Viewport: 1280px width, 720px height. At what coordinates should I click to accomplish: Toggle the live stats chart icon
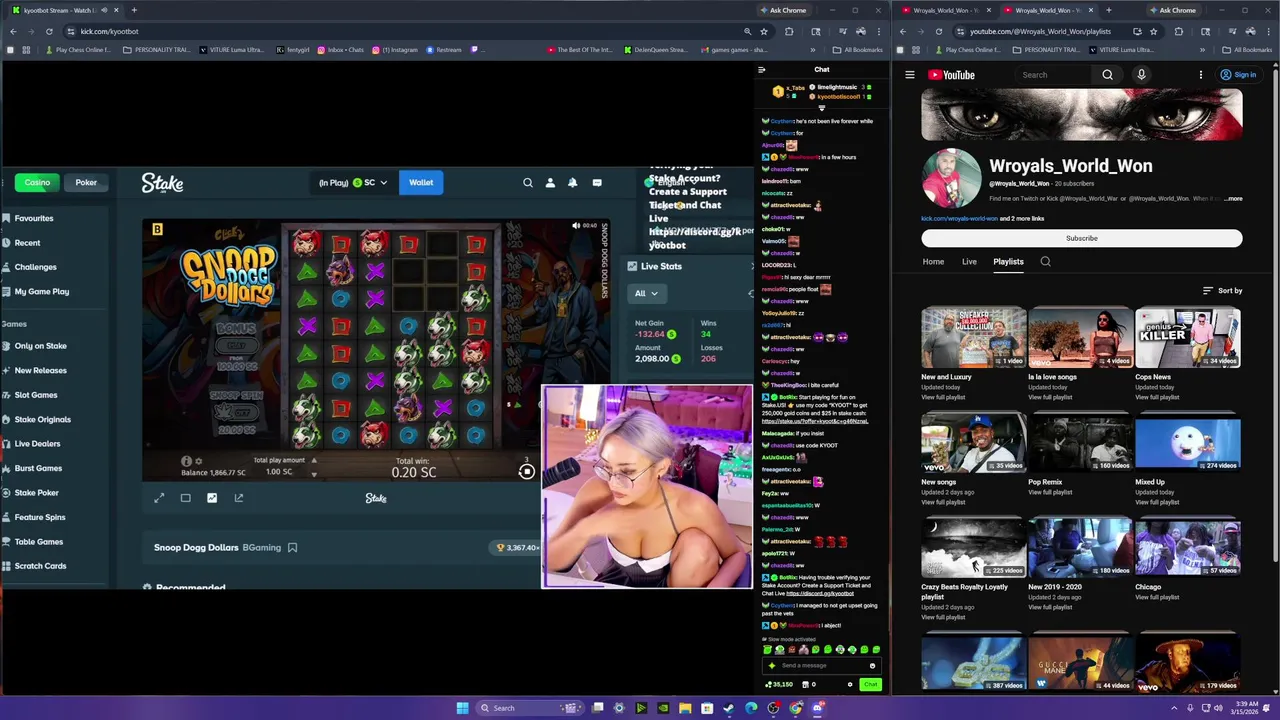pyautogui.click(x=212, y=498)
